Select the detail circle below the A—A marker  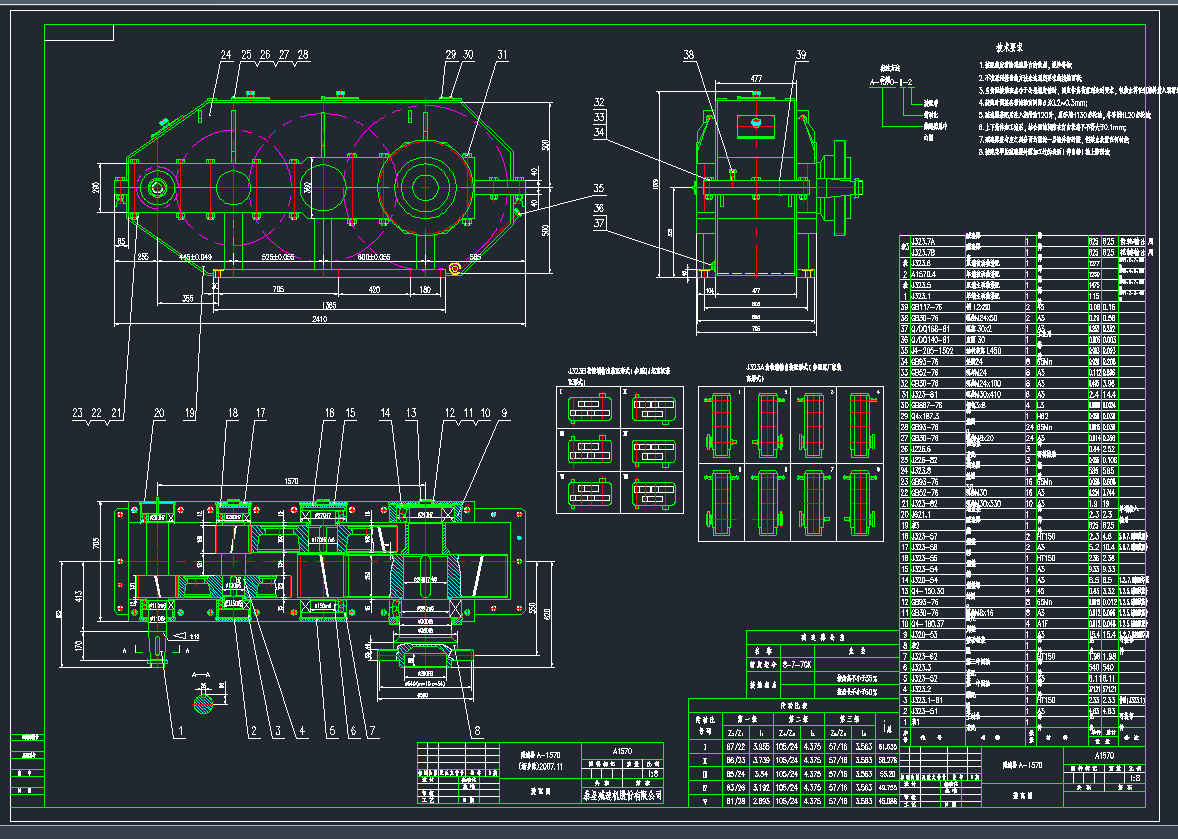[204, 704]
